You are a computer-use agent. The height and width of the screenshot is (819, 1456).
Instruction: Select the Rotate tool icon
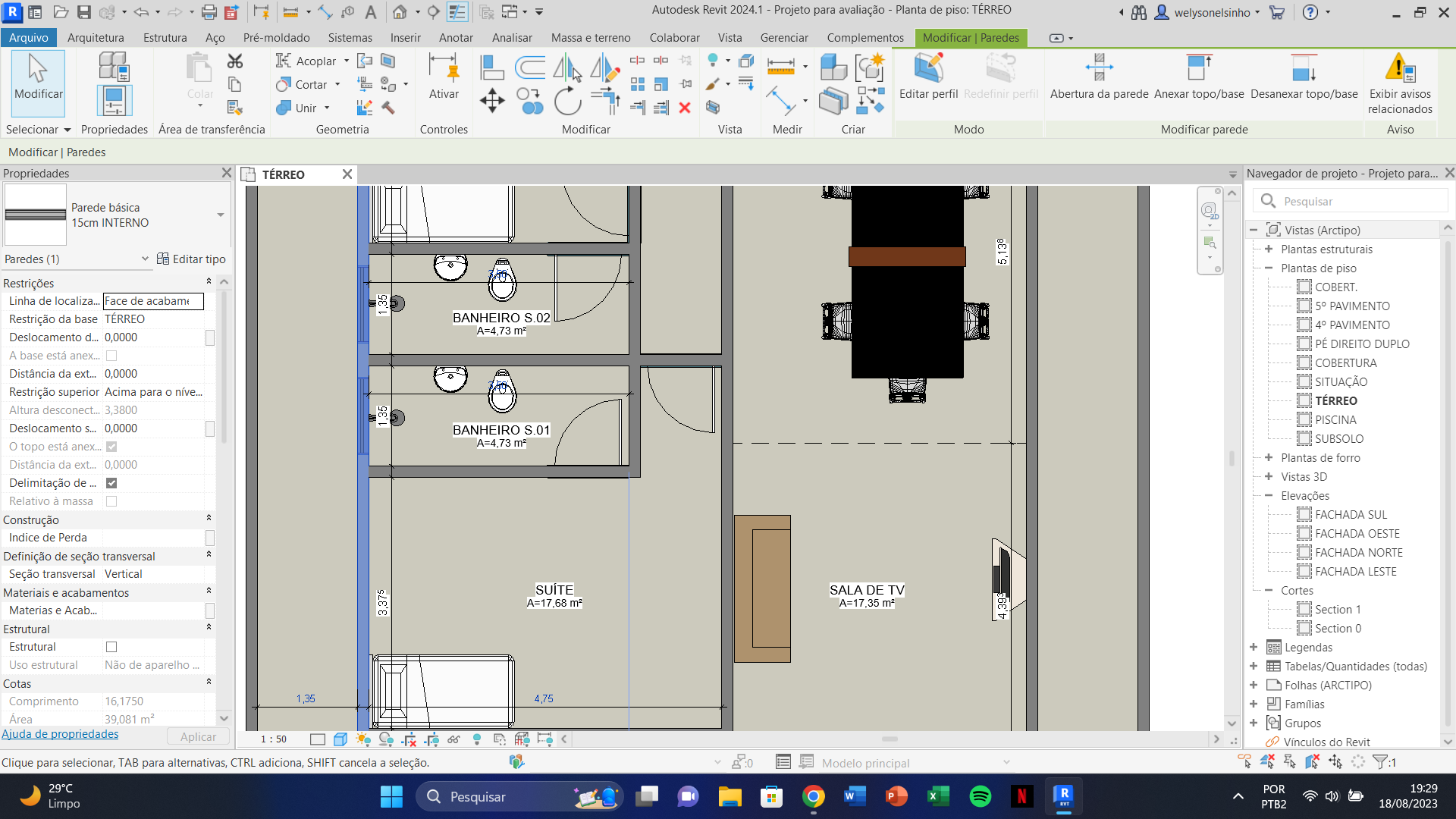pyautogui.click(x=567, y=101)
